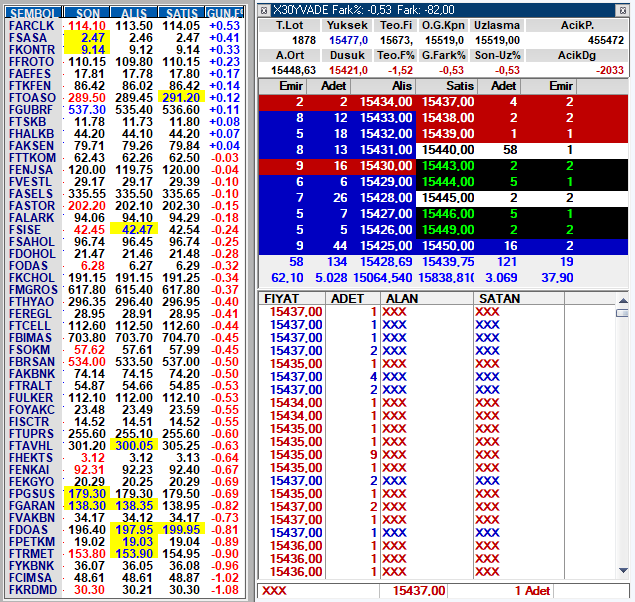Click FGARAN highlighted bid 138.35
Image resolution: width=635 pixels, height=602 pixels.
(x=134, y=506)
